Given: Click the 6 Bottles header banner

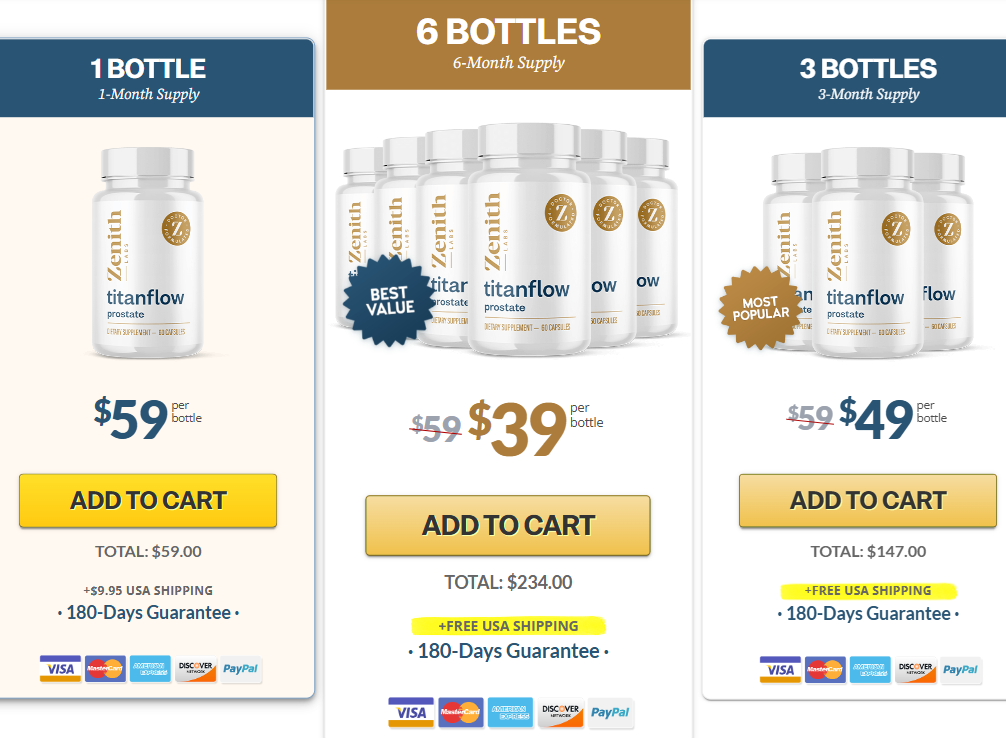Looking at the screenshot, I should [x=508, y=45].
